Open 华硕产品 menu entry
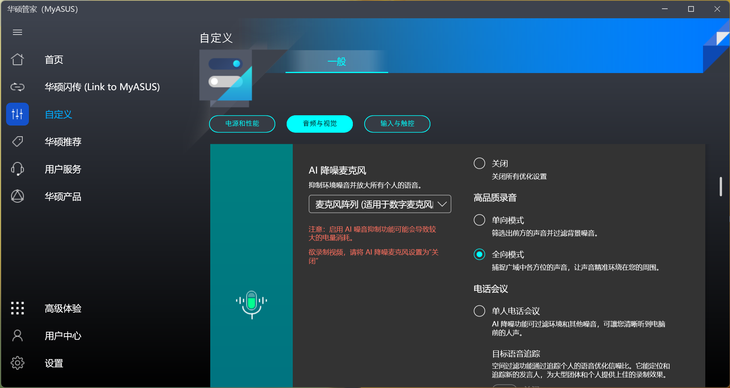 (x=63, y=197)
